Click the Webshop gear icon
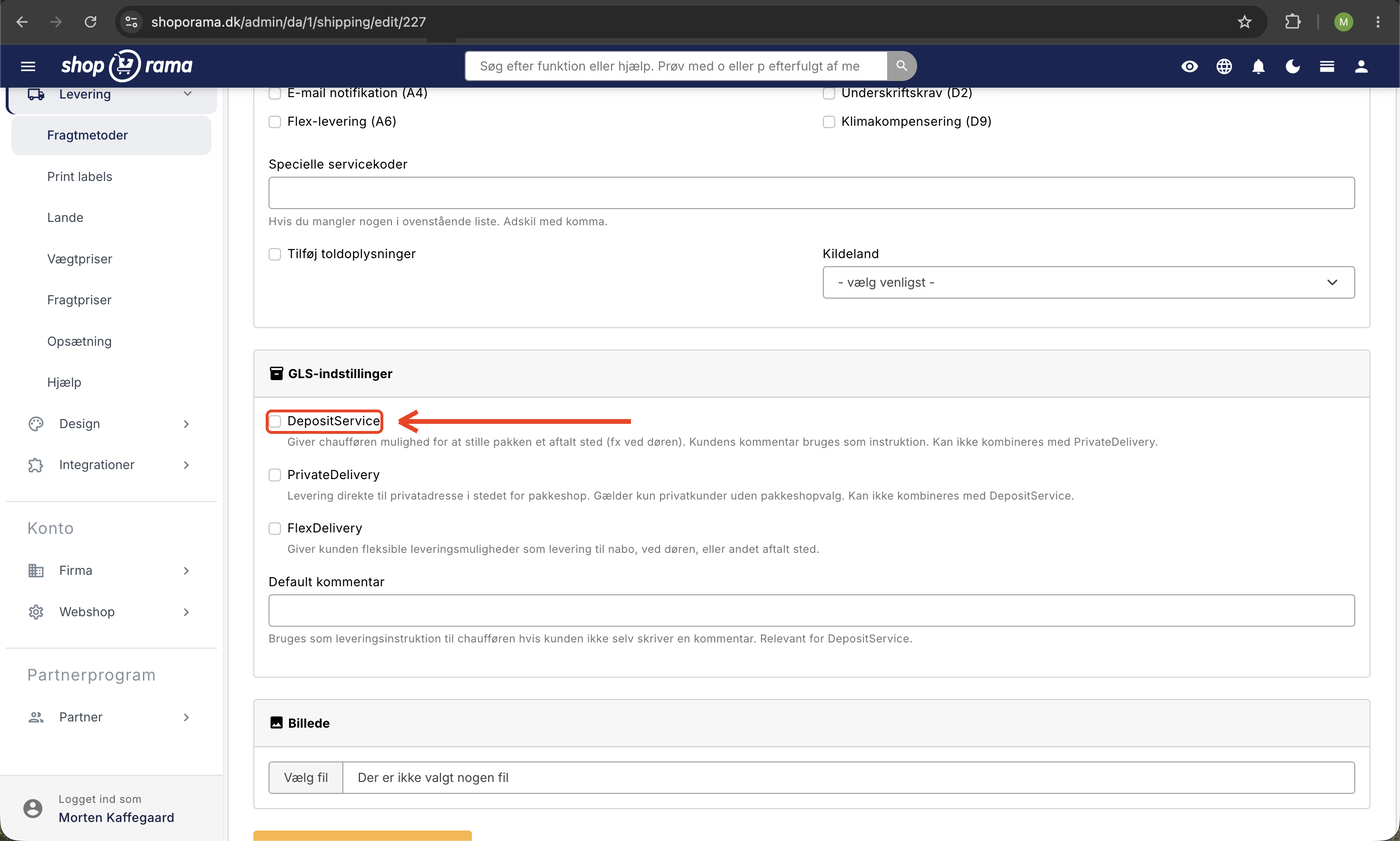 36,612
